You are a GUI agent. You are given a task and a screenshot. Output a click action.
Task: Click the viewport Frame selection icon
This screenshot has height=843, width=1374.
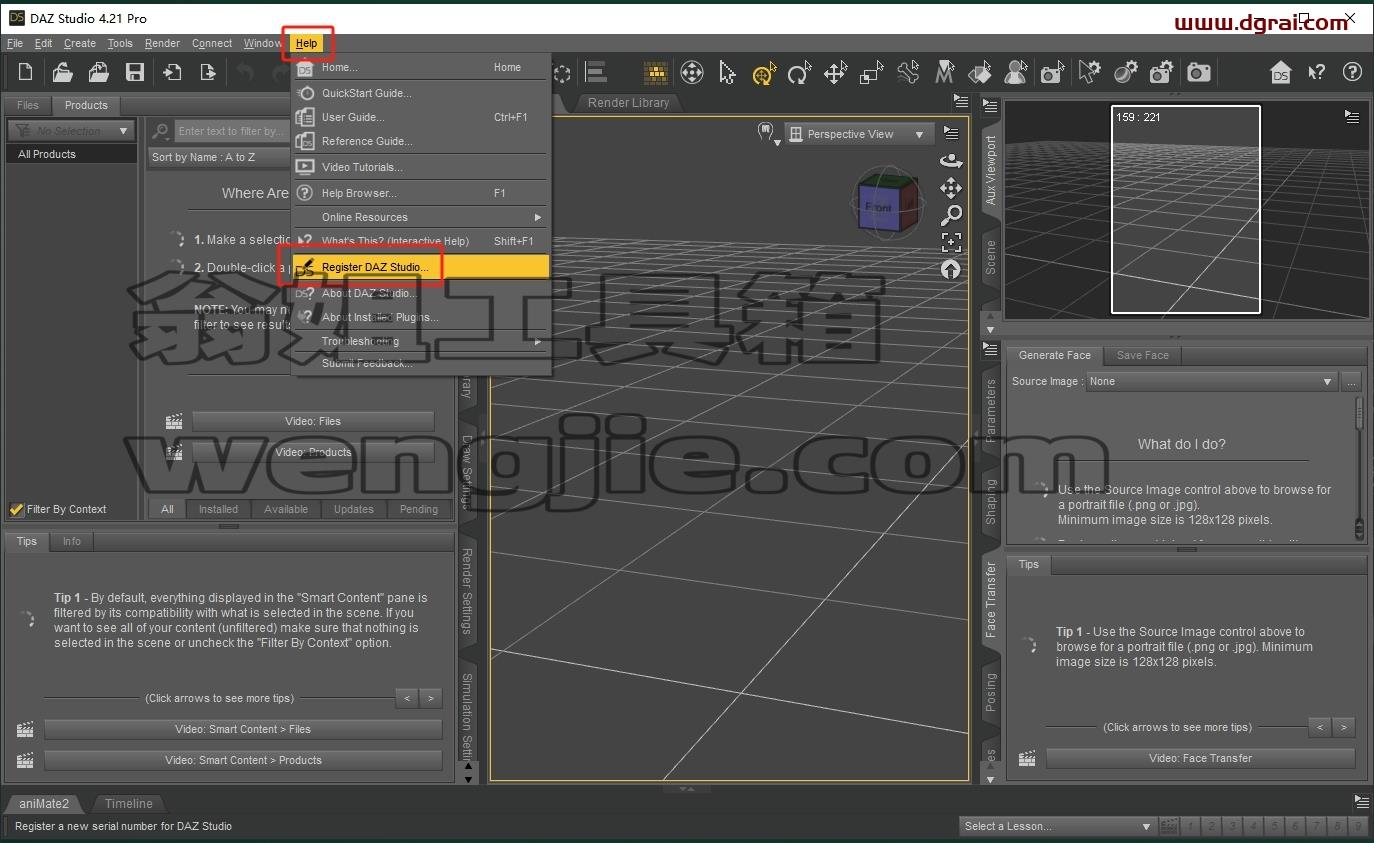point(951,242)
